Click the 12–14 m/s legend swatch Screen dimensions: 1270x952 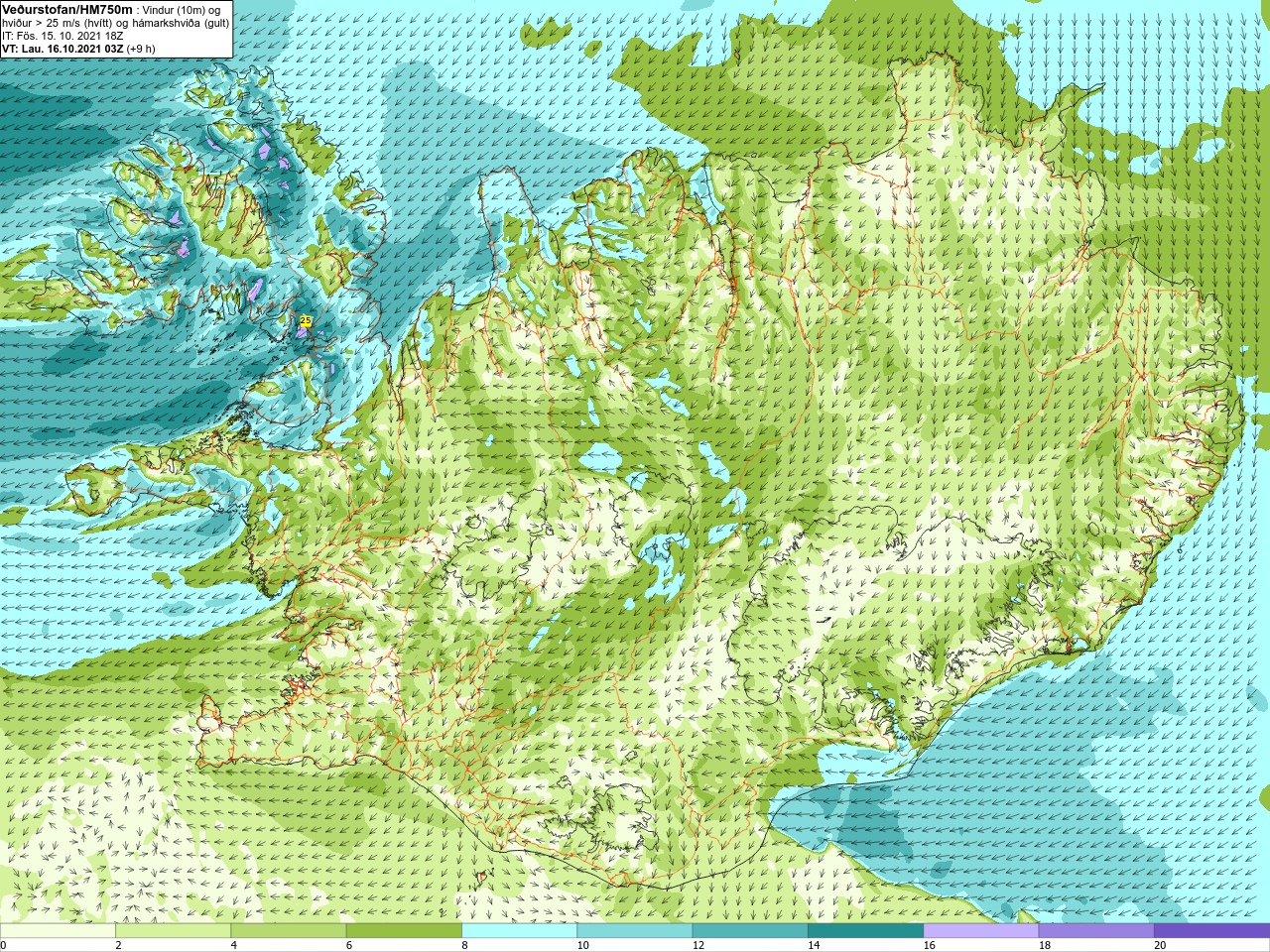(x=749, y=930)
